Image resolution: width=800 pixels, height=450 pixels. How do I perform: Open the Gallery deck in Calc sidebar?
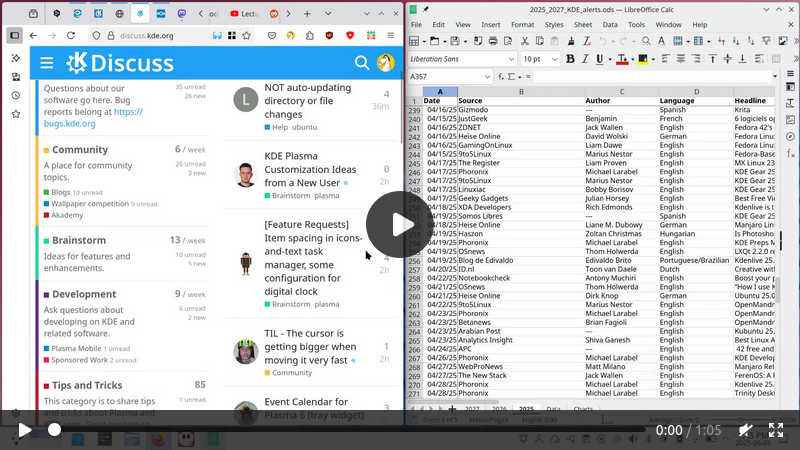(x=790, y=120)
